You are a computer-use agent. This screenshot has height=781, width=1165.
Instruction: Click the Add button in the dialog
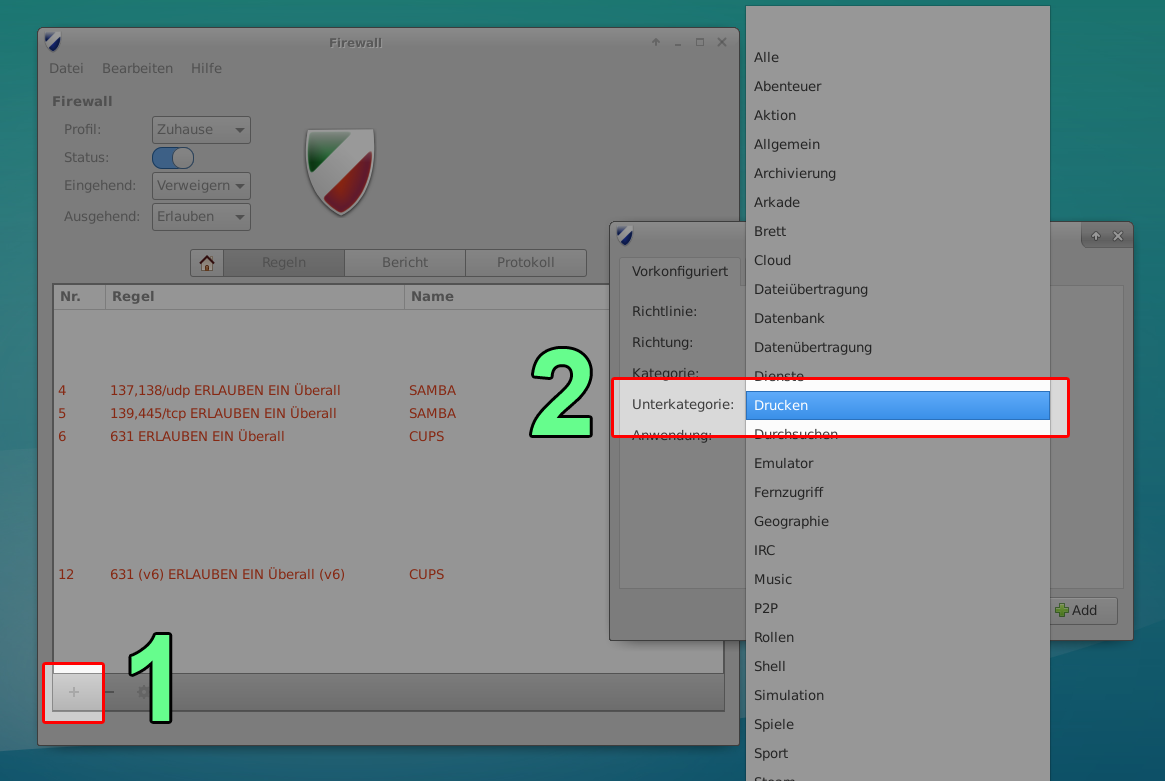(1083, 611)
